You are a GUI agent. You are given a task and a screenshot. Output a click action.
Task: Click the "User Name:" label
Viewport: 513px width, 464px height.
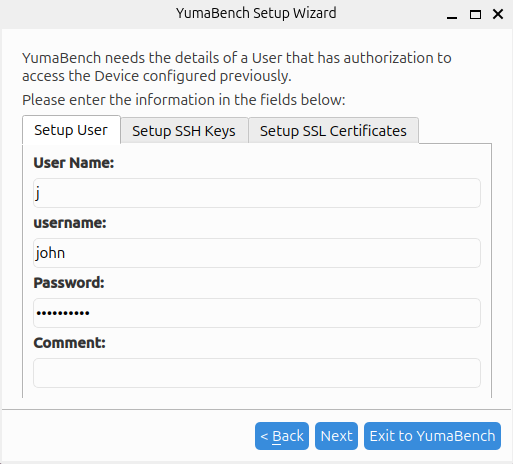coord(74,163)
